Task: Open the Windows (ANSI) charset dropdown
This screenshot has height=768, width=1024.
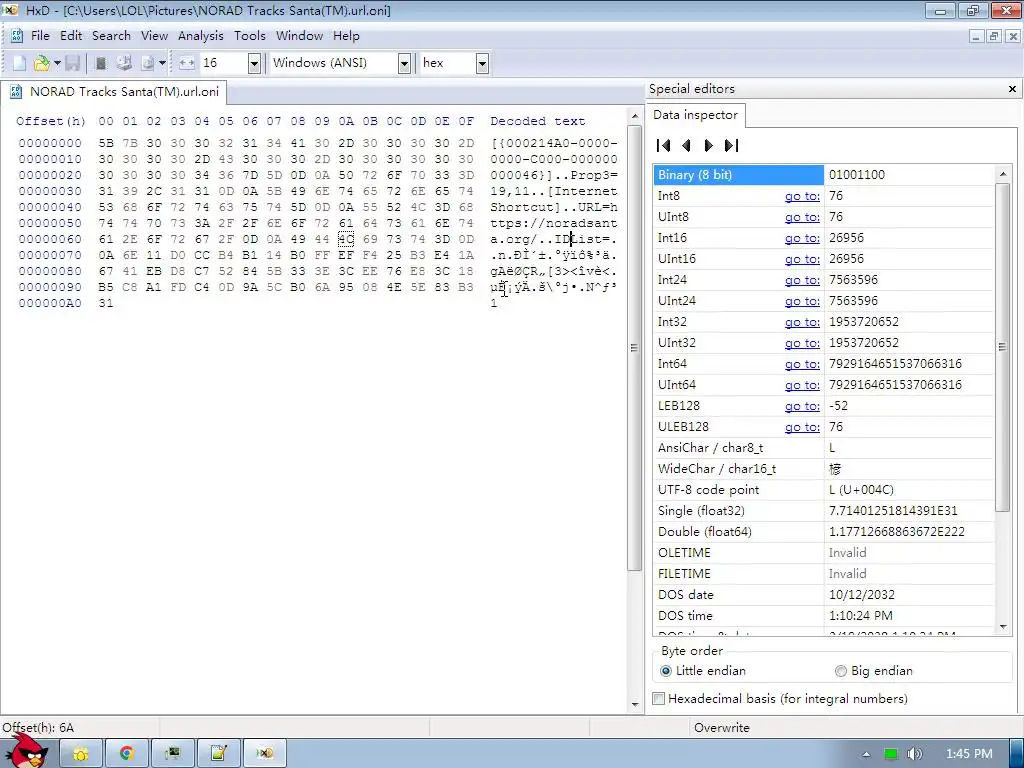Action: (x=404, y=63)
